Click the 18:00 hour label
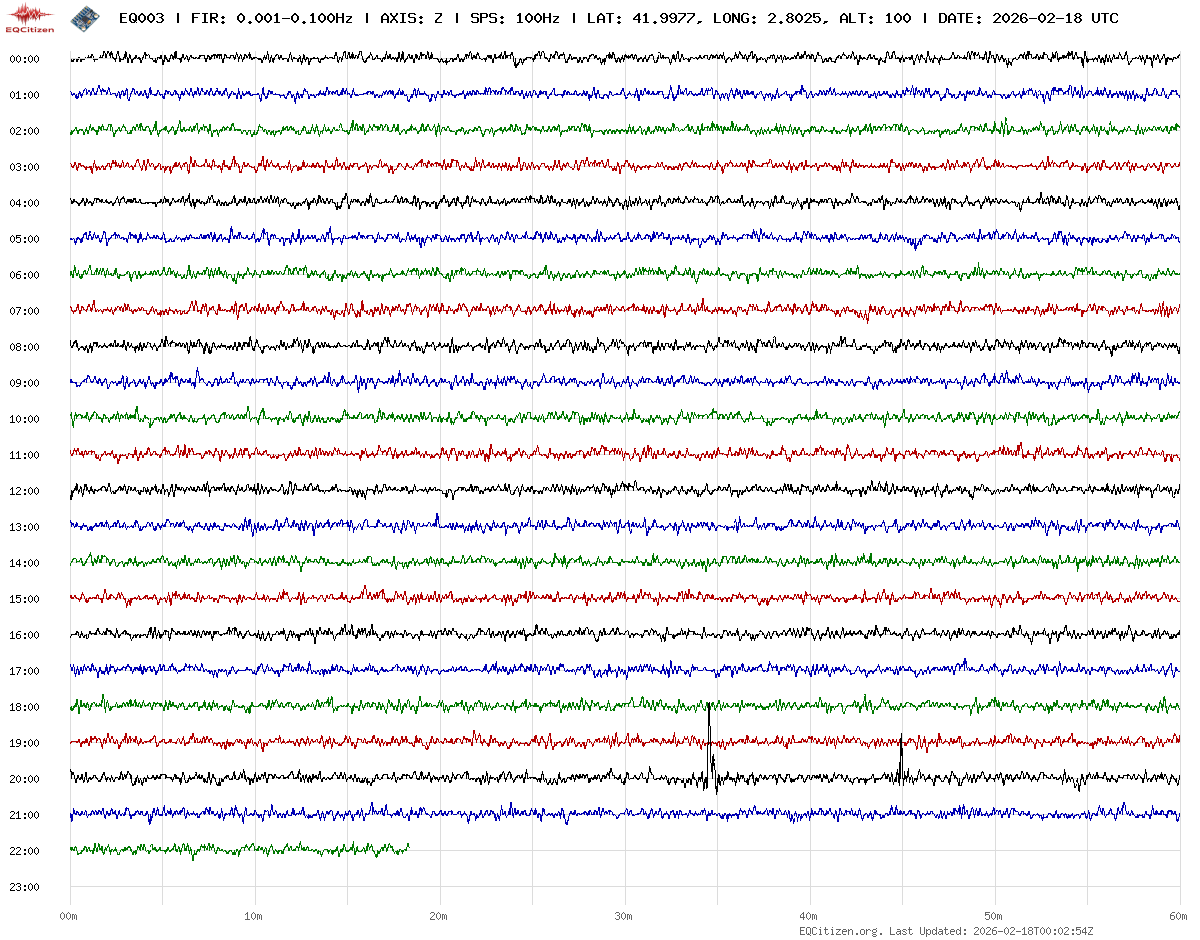 click(24, 707)
